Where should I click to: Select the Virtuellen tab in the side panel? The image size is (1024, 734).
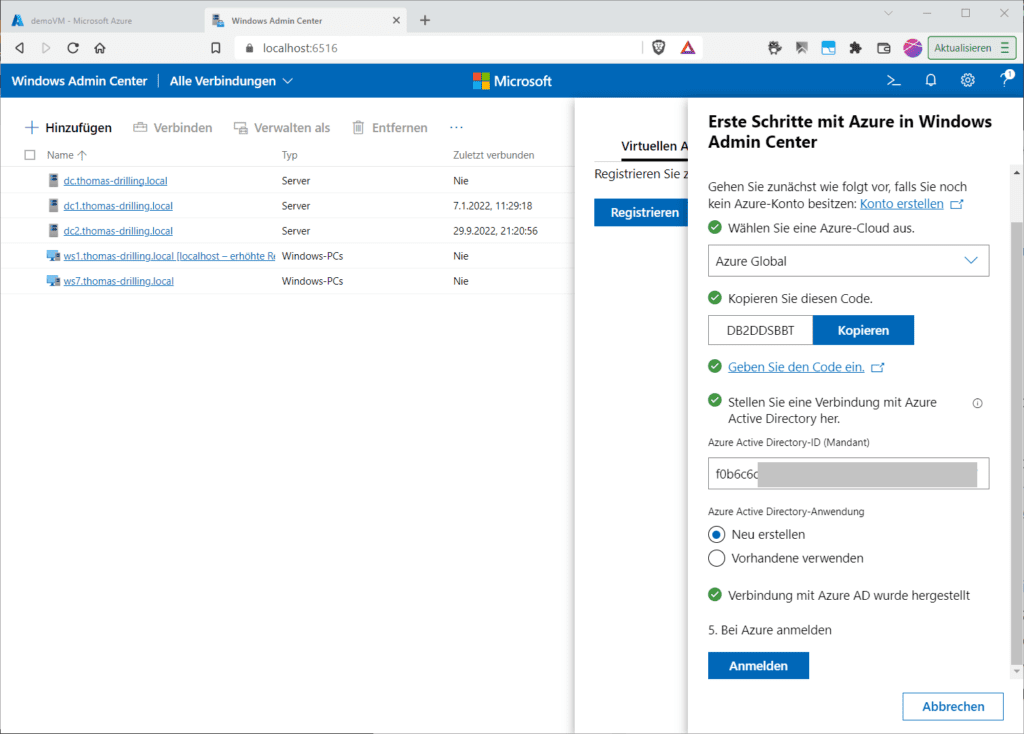[x=654, y=146]
